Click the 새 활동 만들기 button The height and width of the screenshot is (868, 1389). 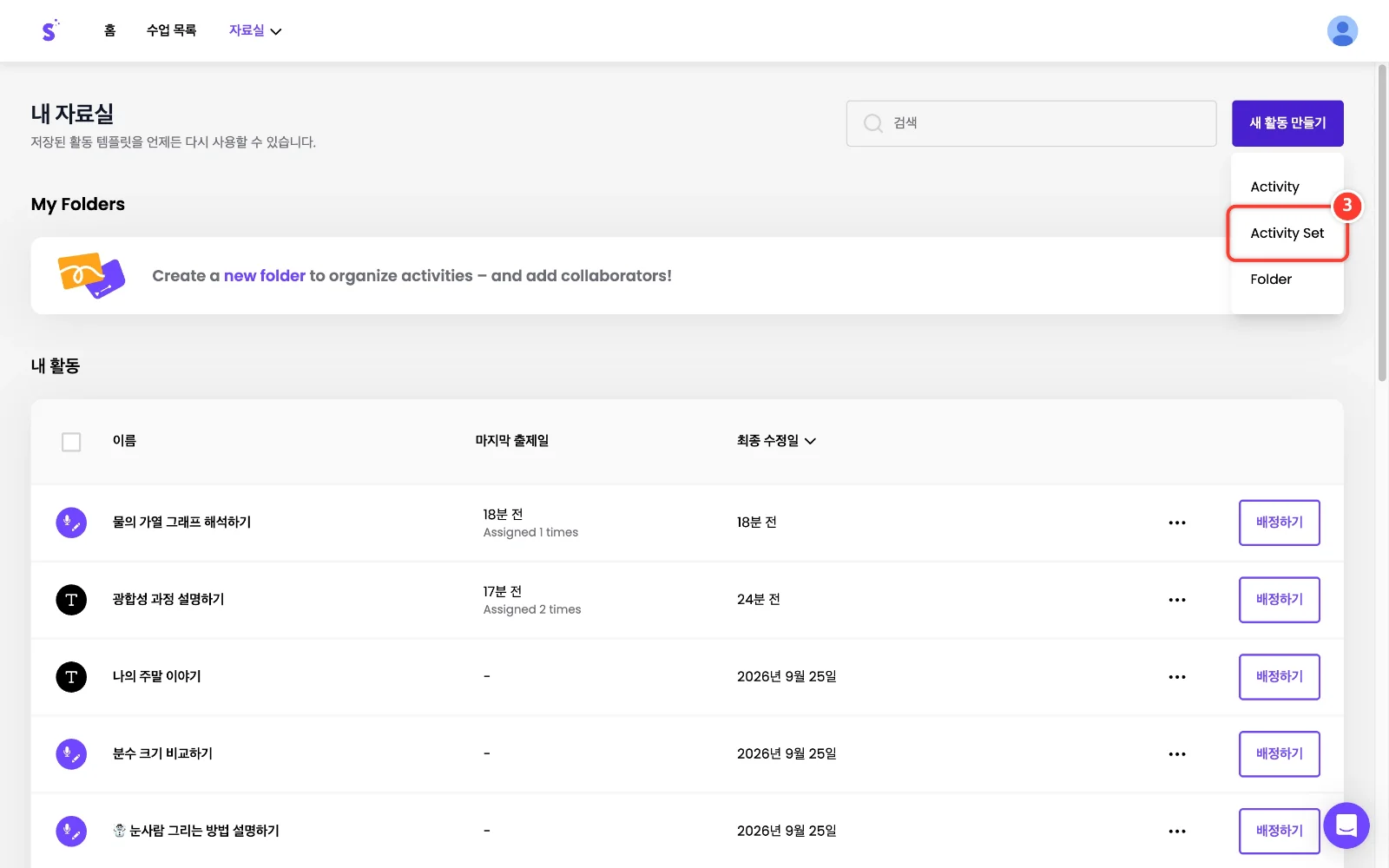pyautogui.click(x=1287, y=123)
